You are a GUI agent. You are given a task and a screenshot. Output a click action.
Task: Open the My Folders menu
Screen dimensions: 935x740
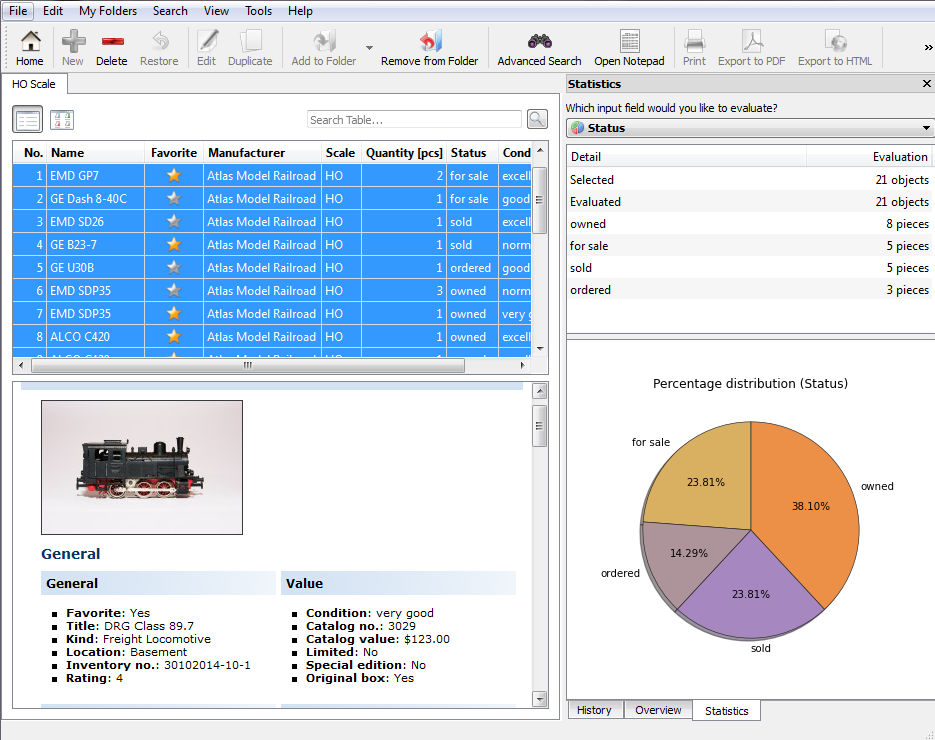click(108, 11)
